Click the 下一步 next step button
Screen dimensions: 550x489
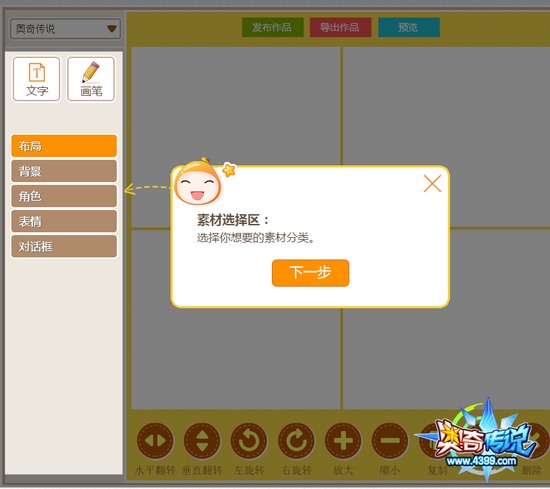click(310, 273)
